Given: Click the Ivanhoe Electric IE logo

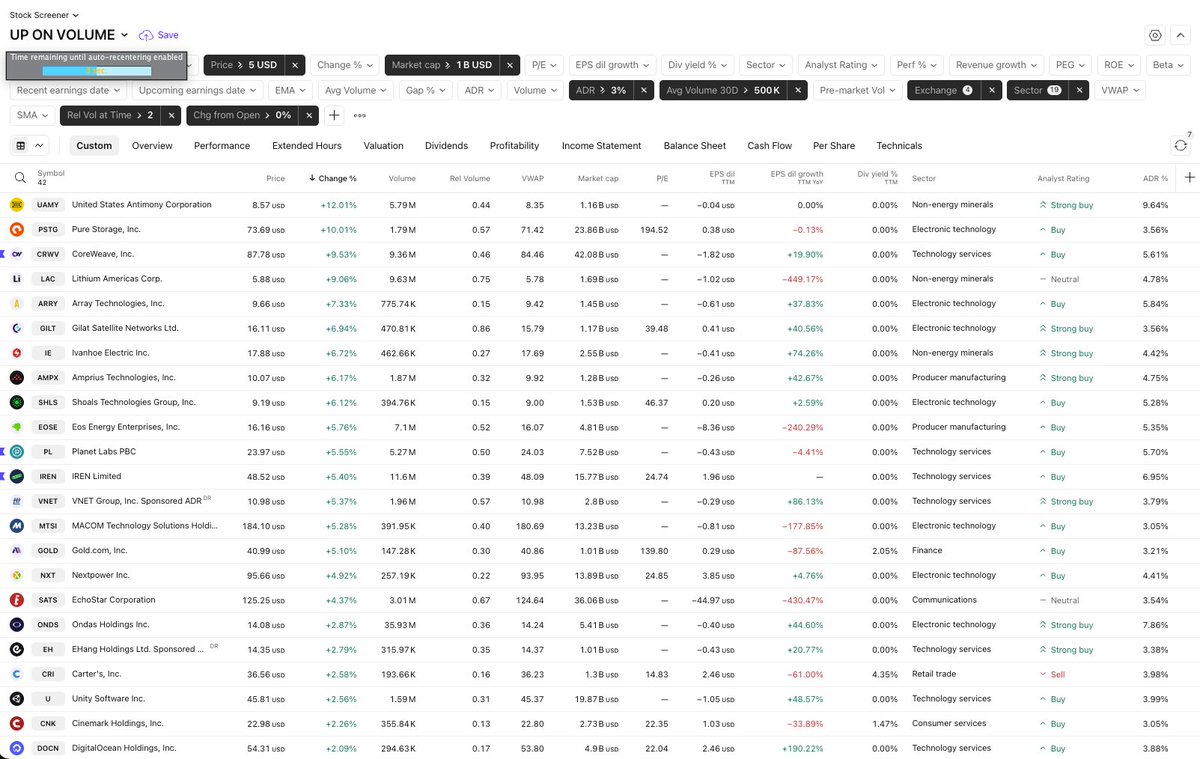Looking at the screenshot, I should (x=17, y=353).
